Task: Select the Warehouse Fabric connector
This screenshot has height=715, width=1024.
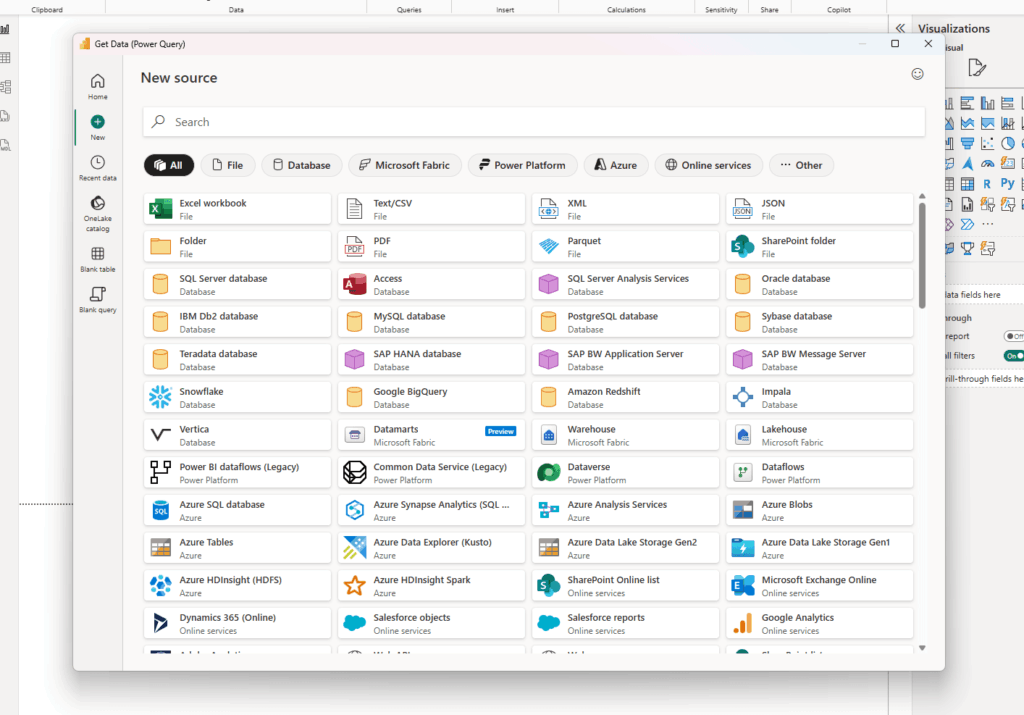Action: [x=625, y=436]
